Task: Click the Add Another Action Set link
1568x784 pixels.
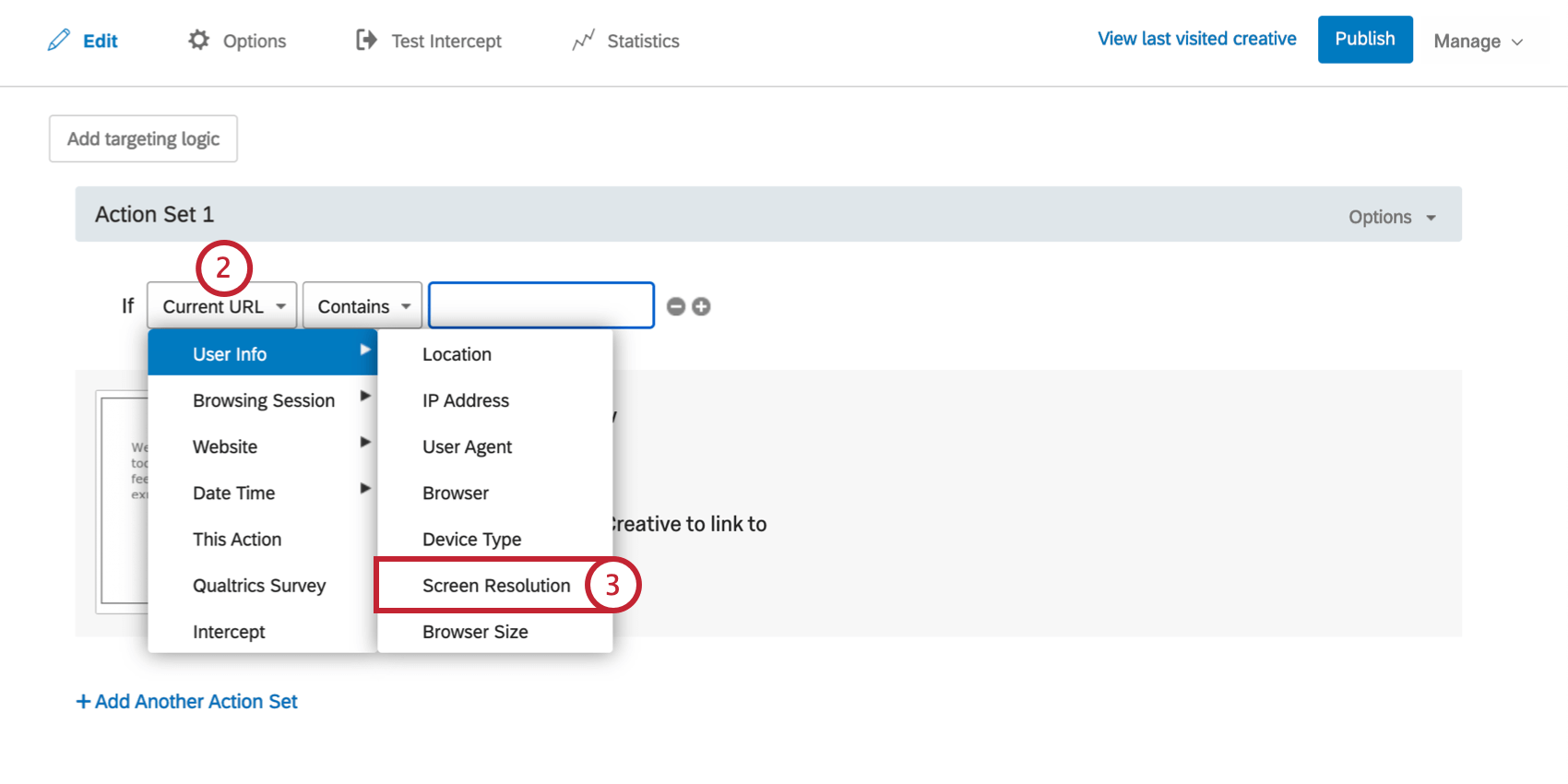Action: pos(187,702)
